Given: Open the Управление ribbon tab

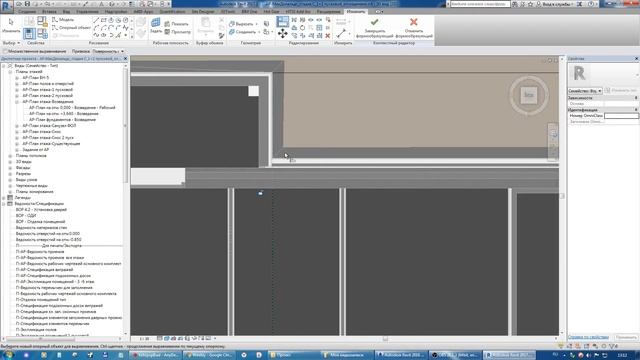Looking at the screenshot, I should click(x=87, y=12).
